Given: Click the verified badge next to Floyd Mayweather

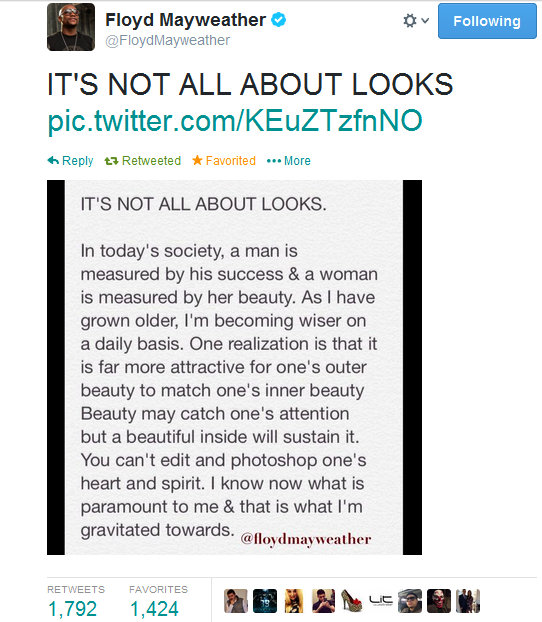Looking at the screenshot, I should click(279, 19).
